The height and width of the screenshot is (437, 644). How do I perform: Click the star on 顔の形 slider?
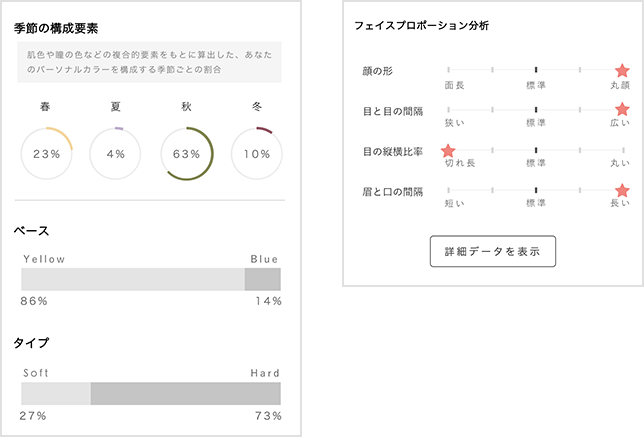tap(622, 70)
